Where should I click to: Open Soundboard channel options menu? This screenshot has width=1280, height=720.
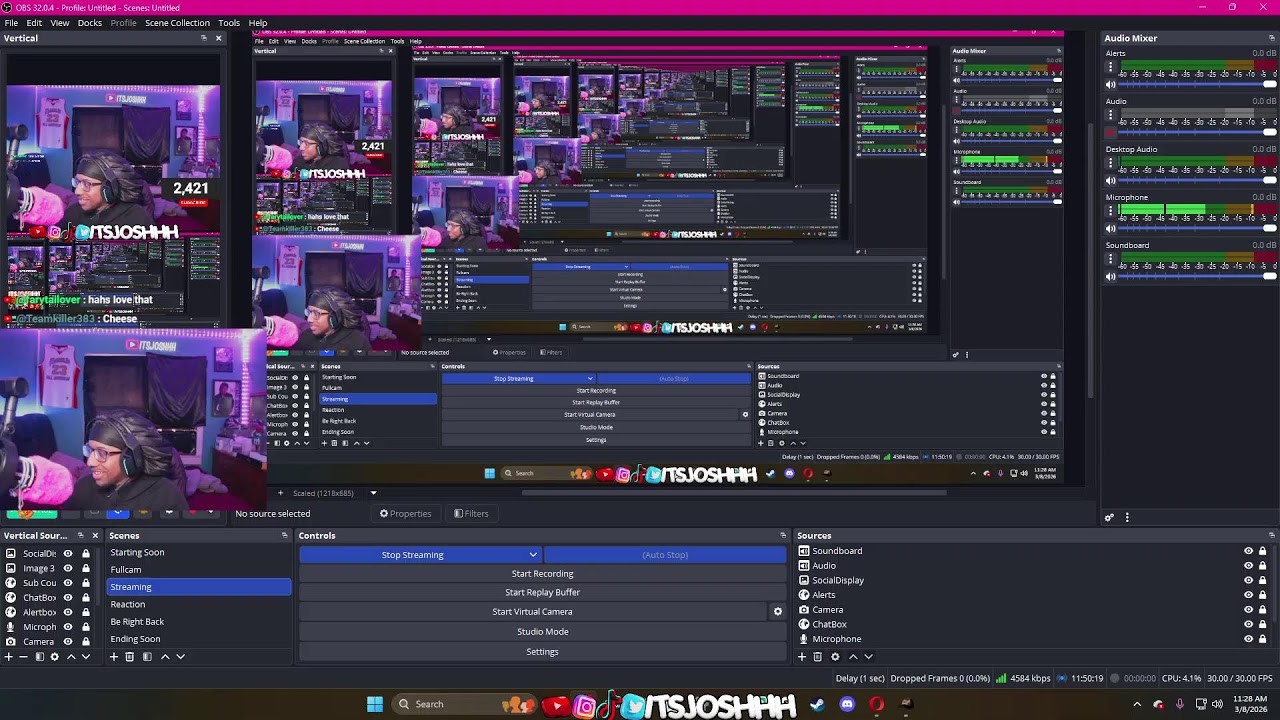click(x=1110, y=259)
